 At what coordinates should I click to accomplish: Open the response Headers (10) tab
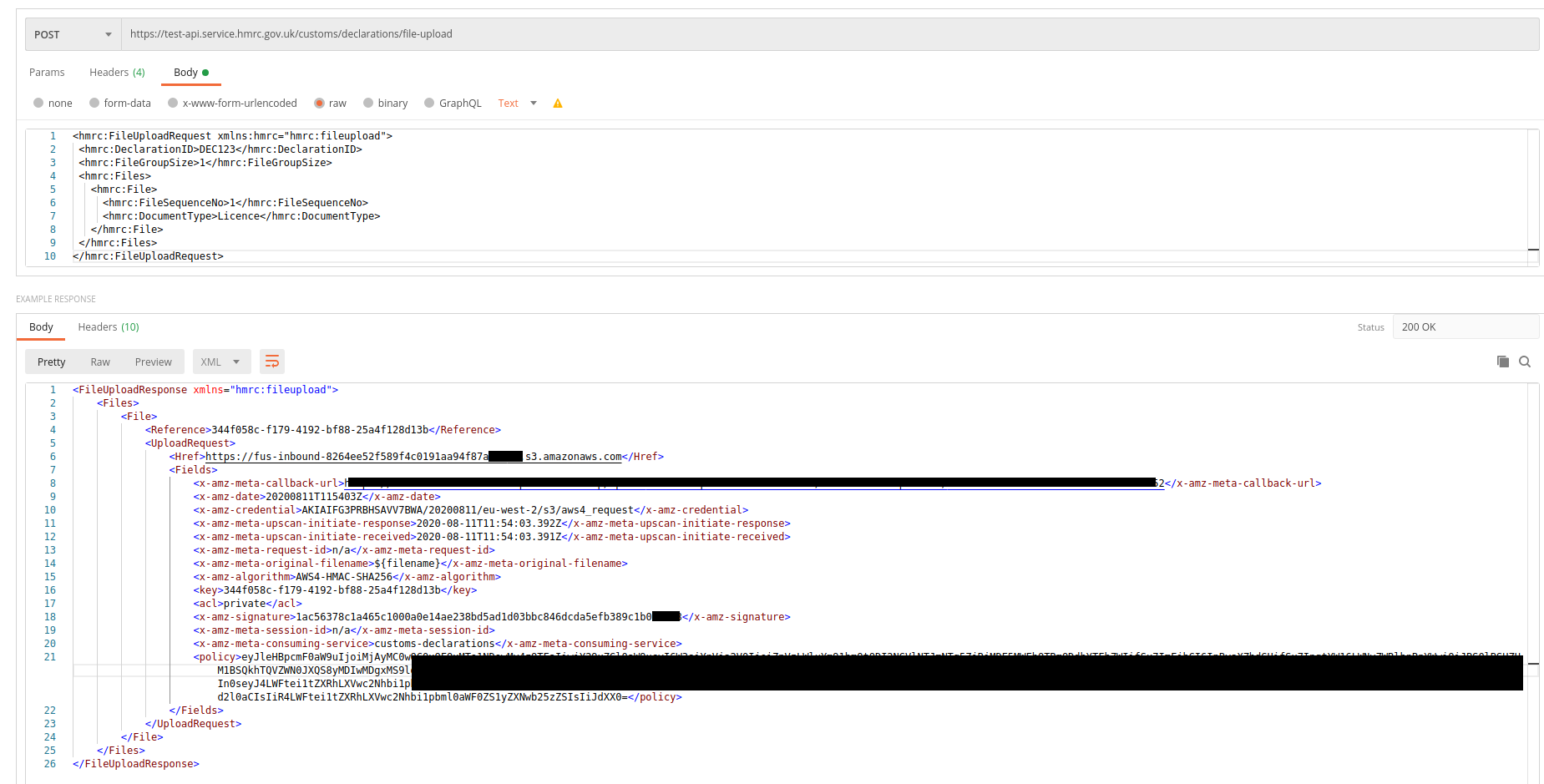109,327
